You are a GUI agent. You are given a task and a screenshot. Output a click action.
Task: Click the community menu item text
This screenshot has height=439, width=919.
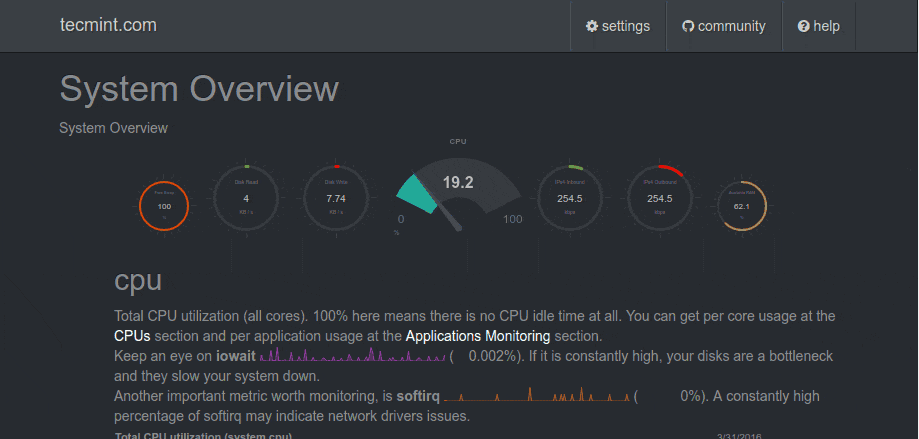point(732,26)
